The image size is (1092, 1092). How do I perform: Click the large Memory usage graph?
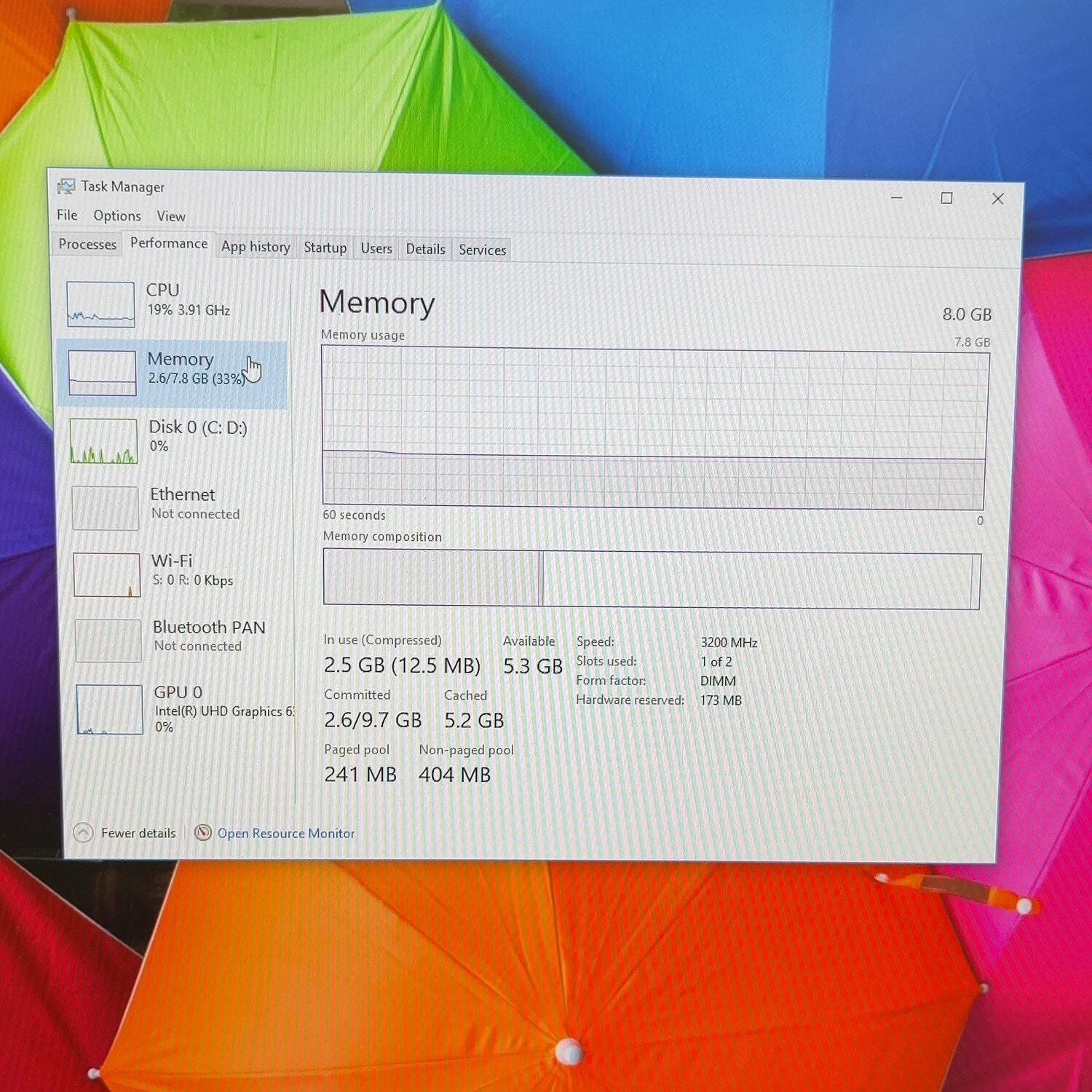pos(654,428)
